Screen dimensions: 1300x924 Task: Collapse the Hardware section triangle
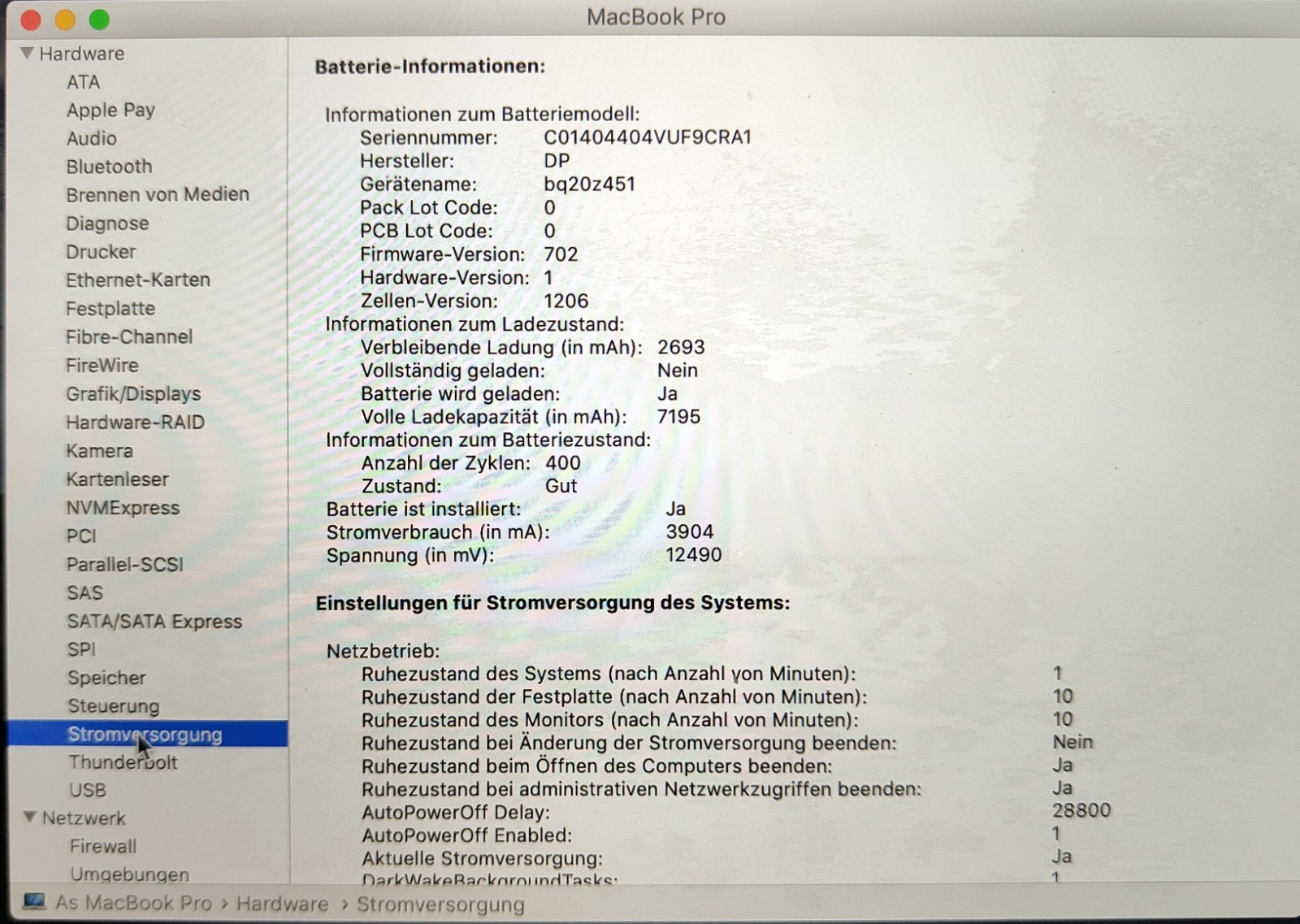coord(27,53)
